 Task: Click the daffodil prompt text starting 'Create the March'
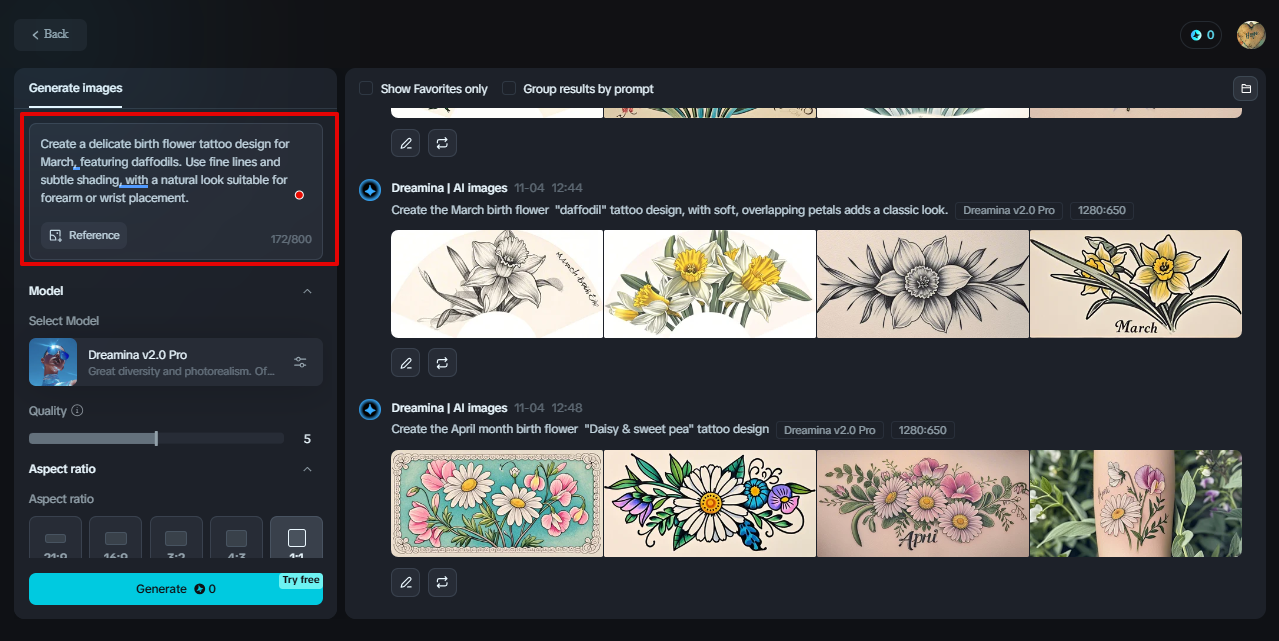(669, 210)
